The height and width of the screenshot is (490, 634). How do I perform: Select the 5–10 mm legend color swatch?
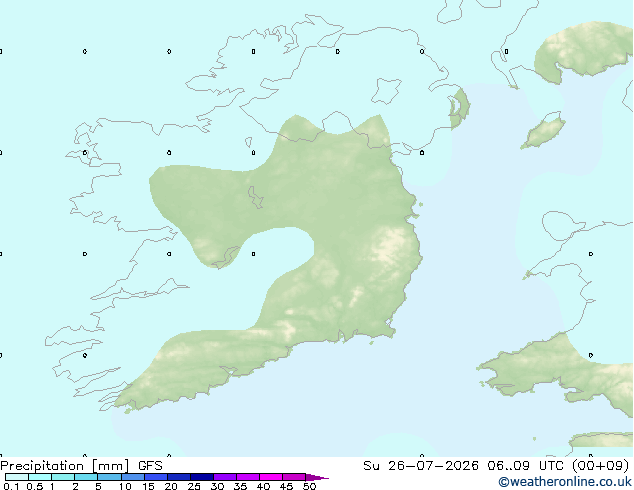pos(109,477)
